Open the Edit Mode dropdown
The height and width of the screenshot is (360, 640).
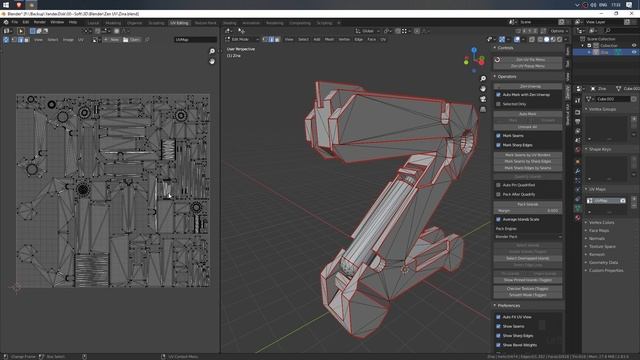point(242,39)
